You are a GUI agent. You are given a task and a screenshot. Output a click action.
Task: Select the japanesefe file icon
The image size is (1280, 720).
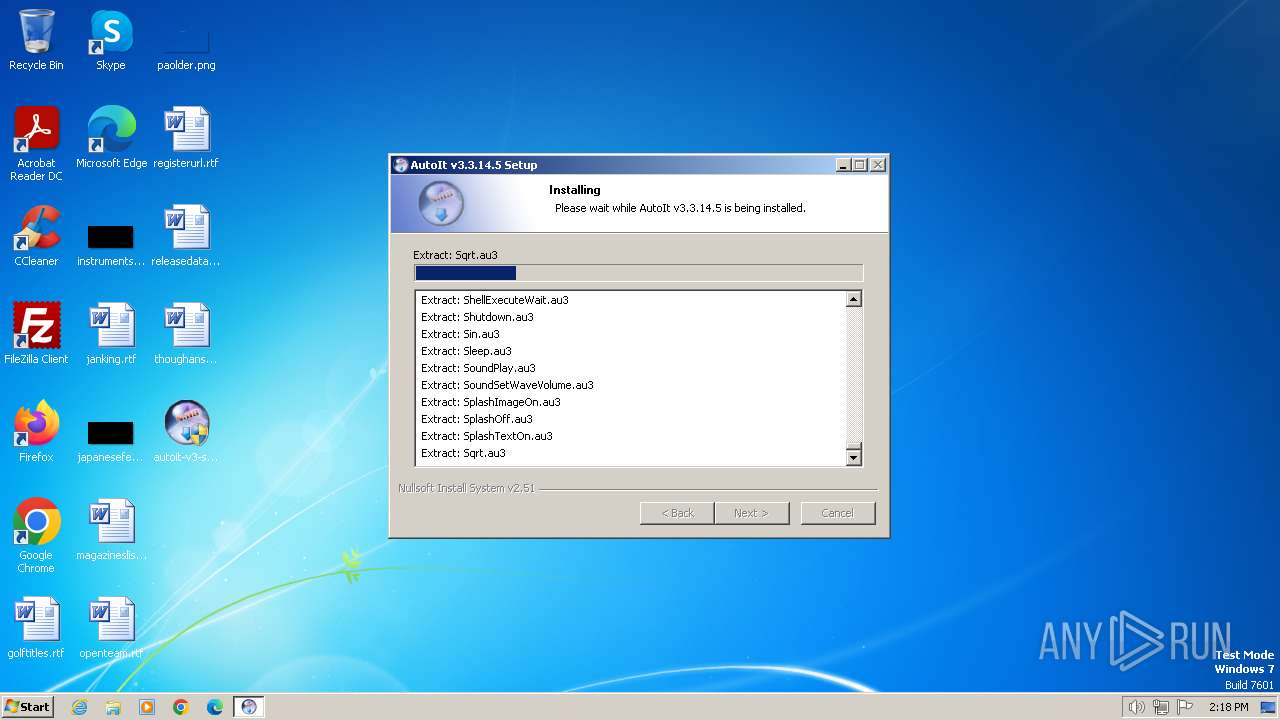tap(111, 442)
